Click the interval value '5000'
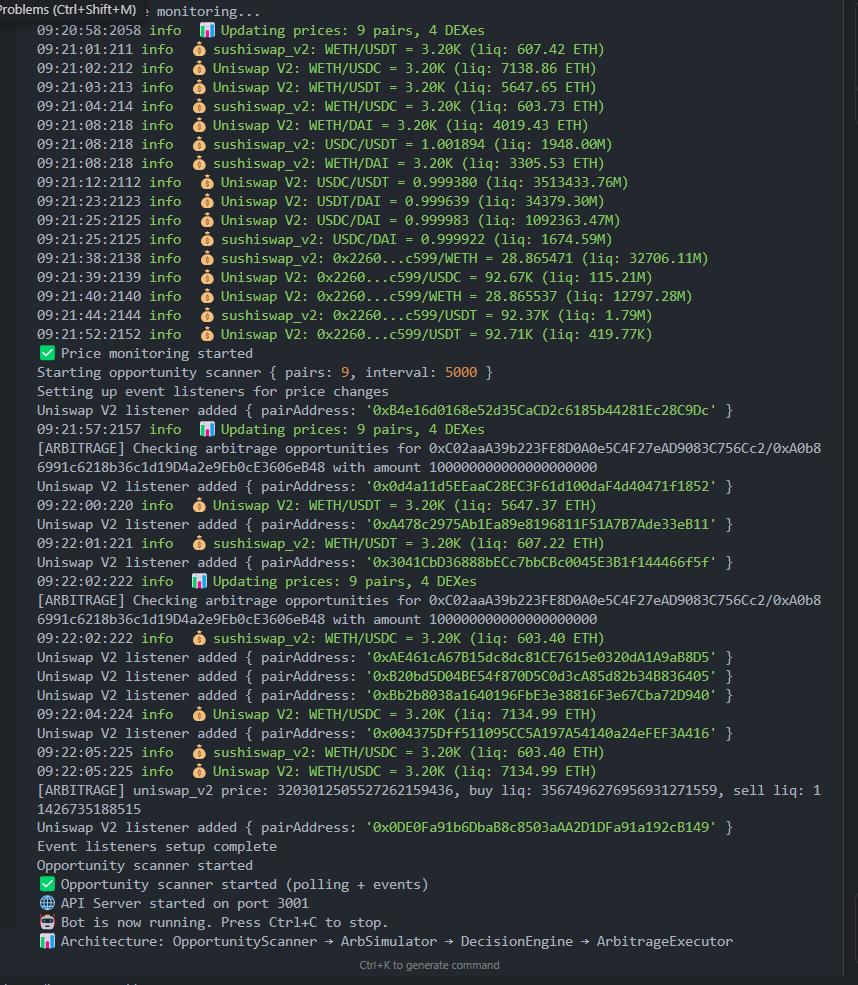Screen dimensions: 858x985 tap(461, 373)
